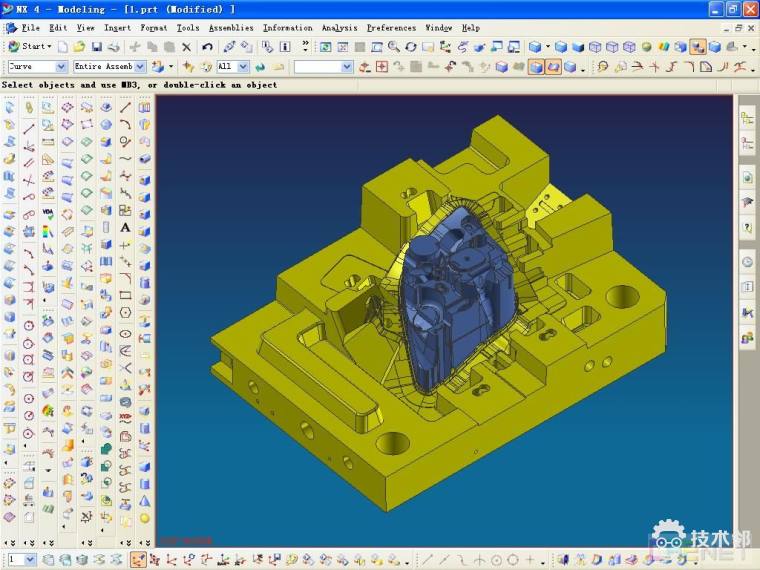
Task: Activate the Rotate view tool
Action: [x=411, y=47]
